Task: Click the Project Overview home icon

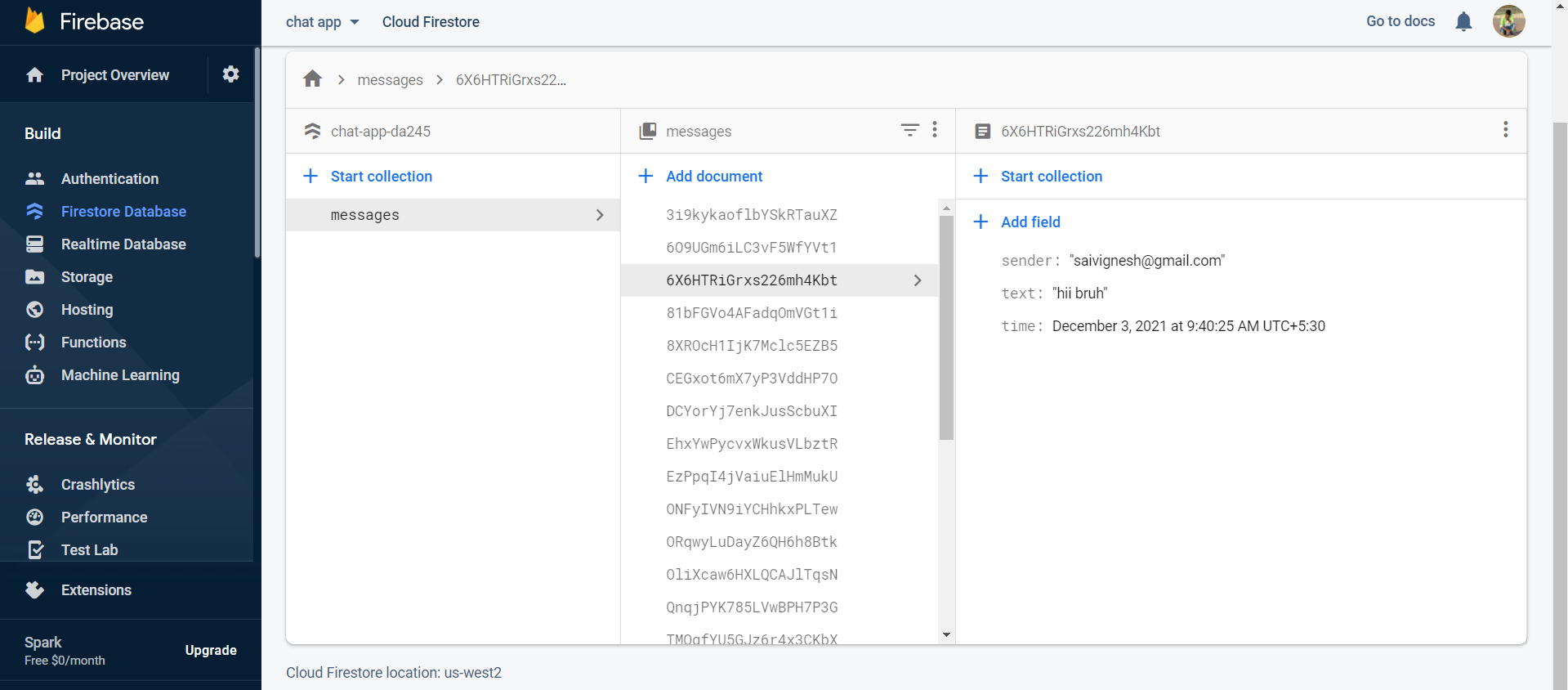Action: (34, 75)
